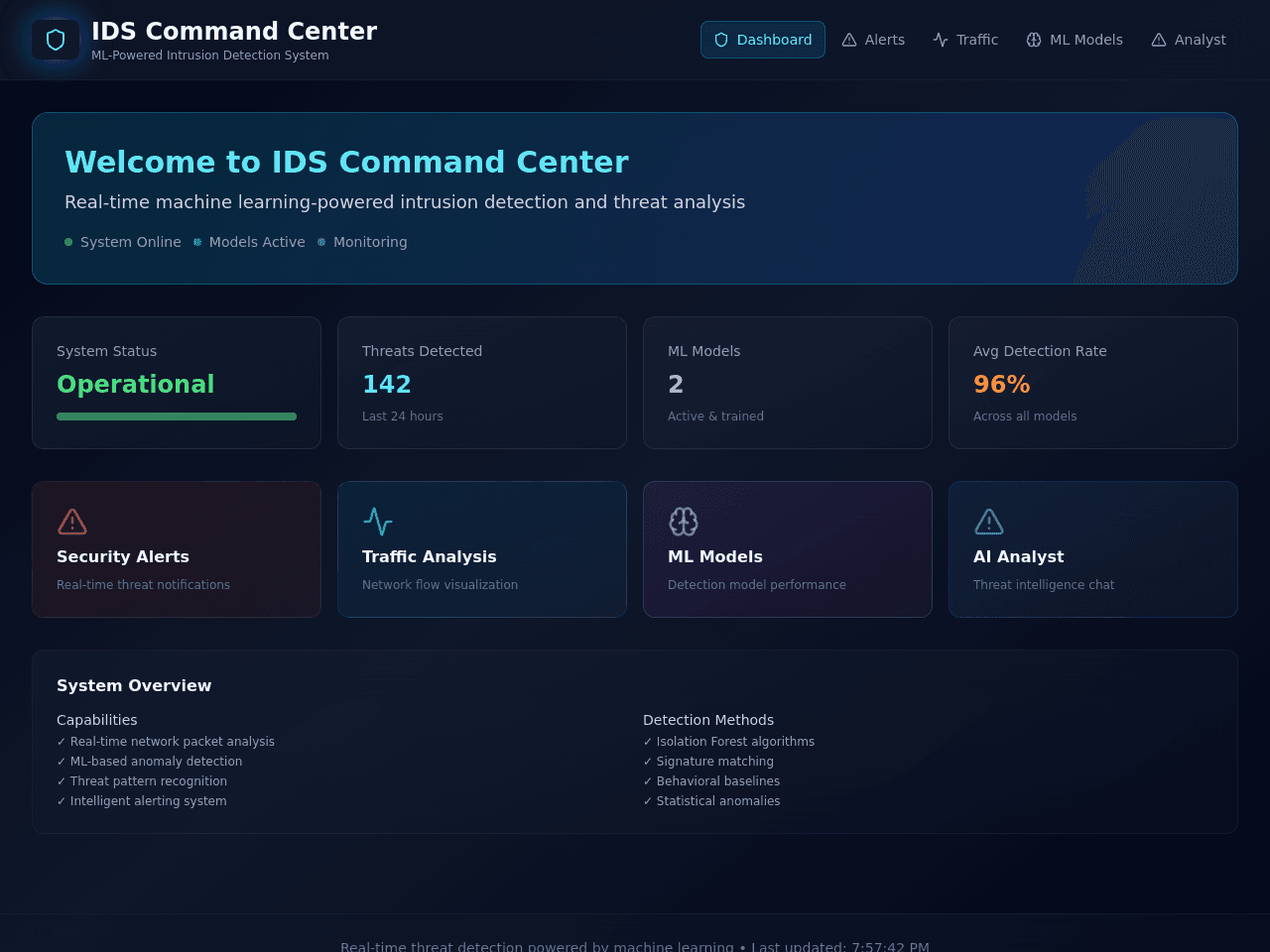Viewport: 1270px width, 952px height.
Task: Click the shield icon in Dashboard tab
Action: (721, 40)
